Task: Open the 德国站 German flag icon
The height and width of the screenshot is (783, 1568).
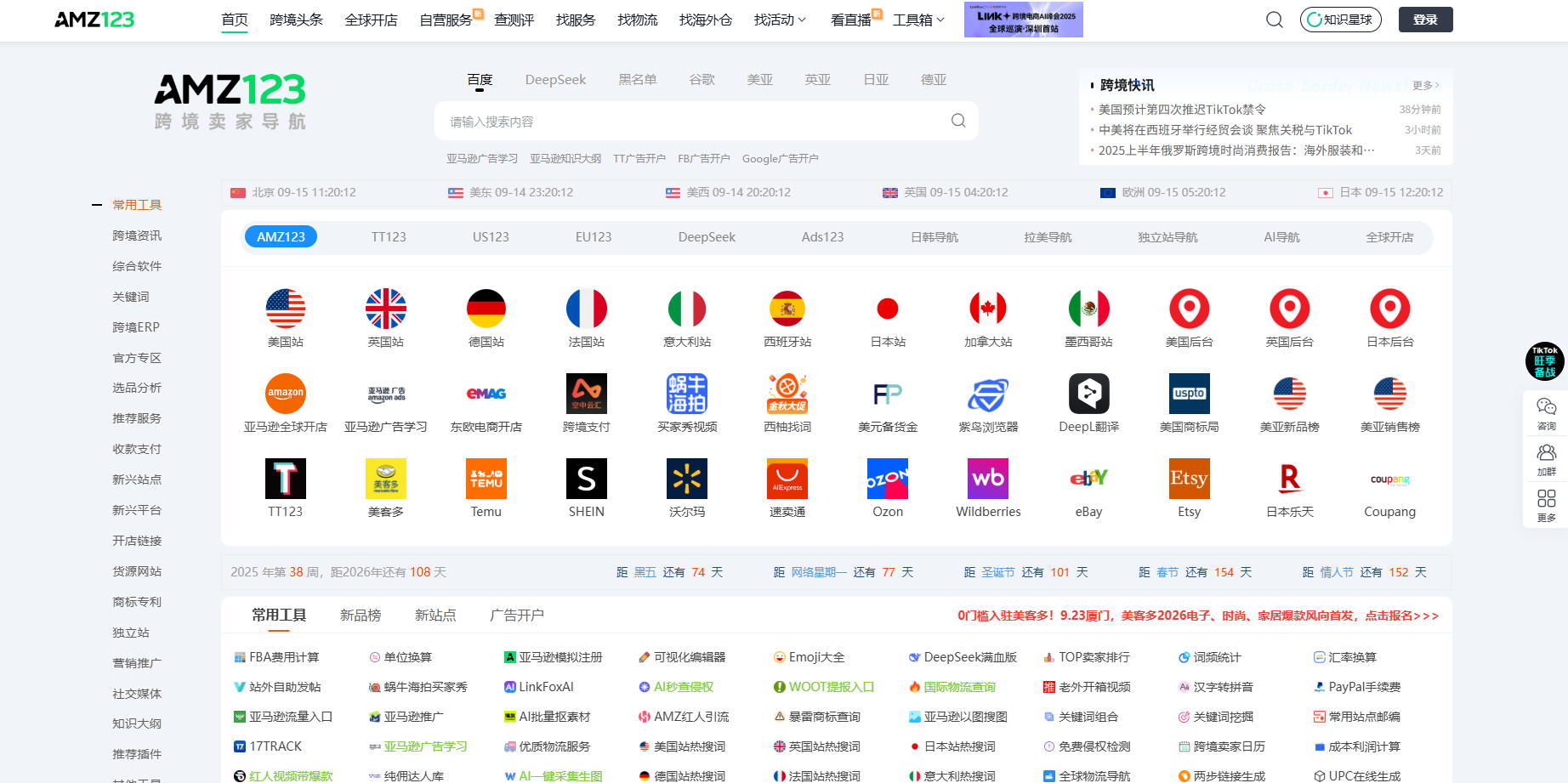Action: pyautogui.click(x=486, y=309)
